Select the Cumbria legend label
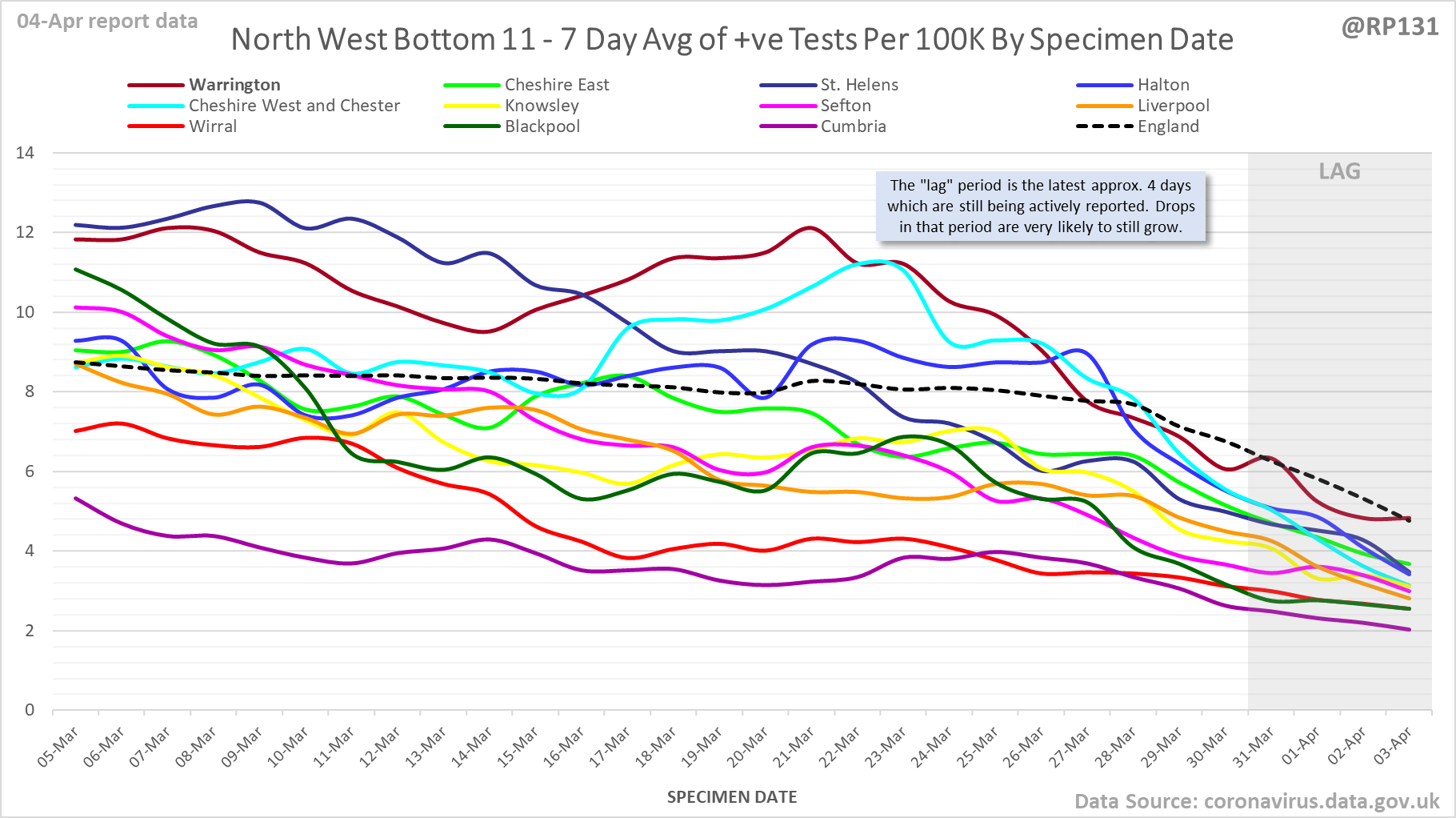The image size is (1456, 818). tap(853, 126)
